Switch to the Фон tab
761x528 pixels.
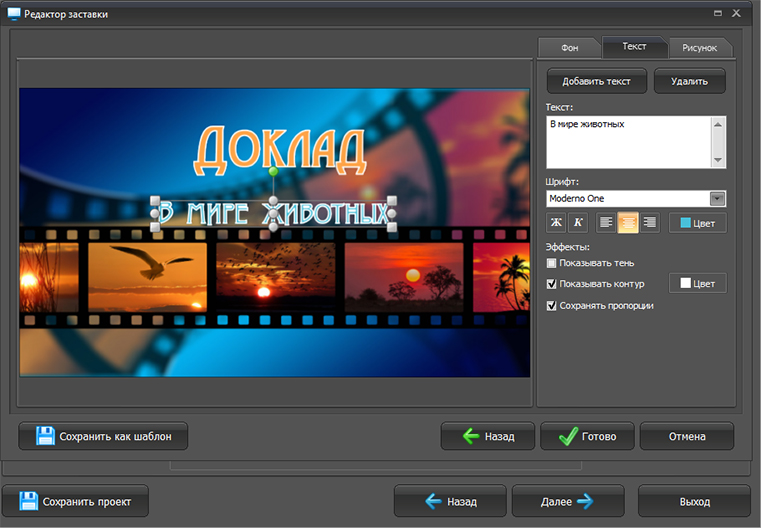[569, 48]
